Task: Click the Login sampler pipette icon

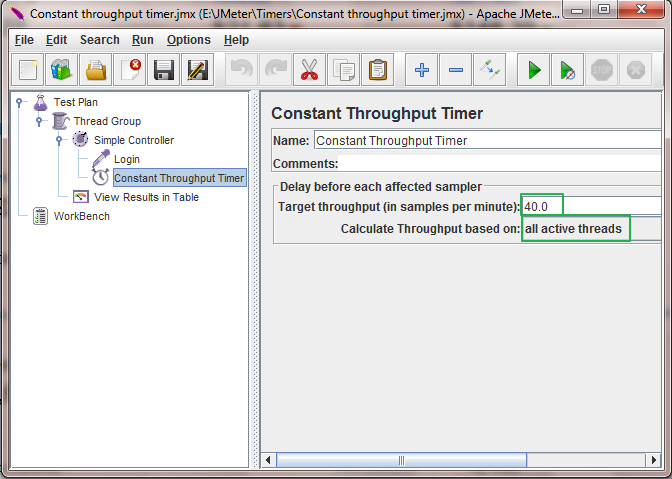Action: [x=101, y=159]
